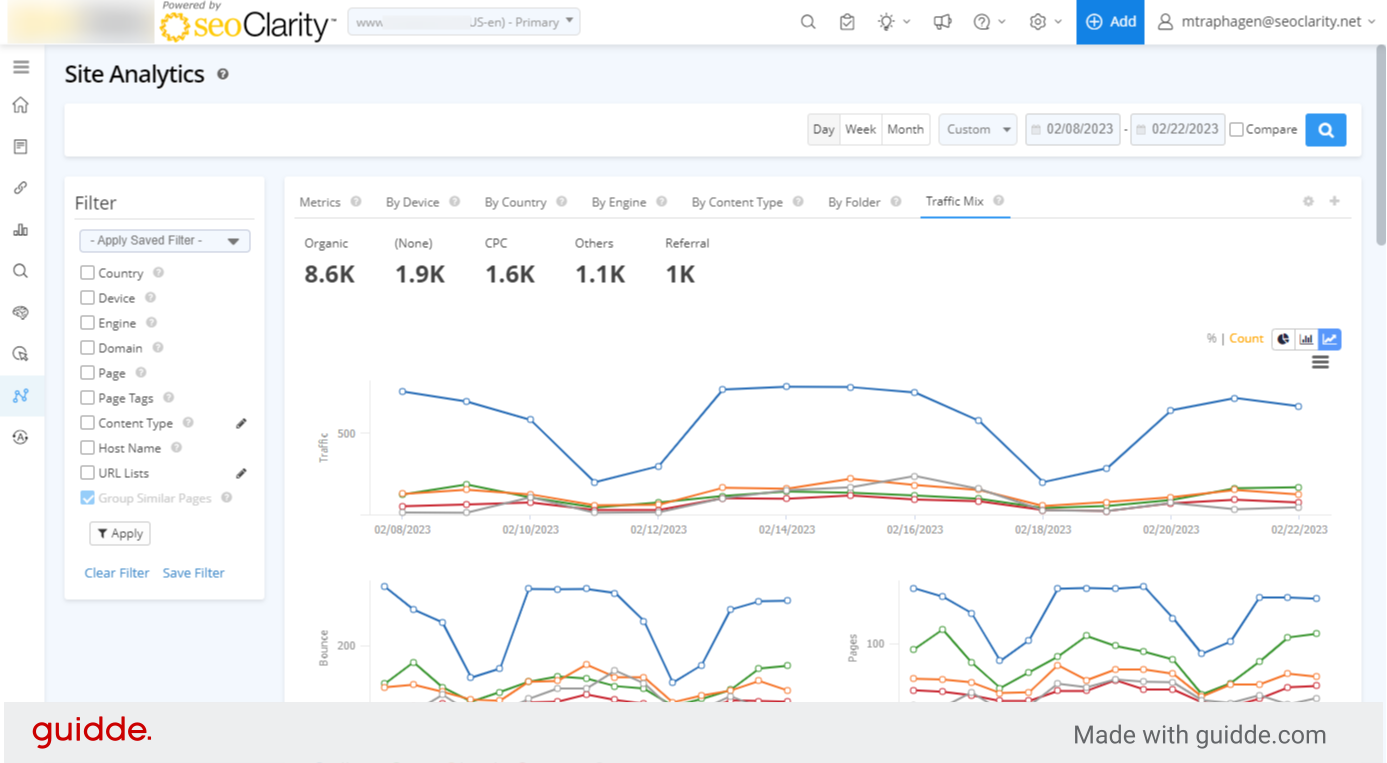This screenshot has height=763, width=1387.
Task: Click the lightbulb icon in header
Action: pyautogui.click(x=886, y=22)
